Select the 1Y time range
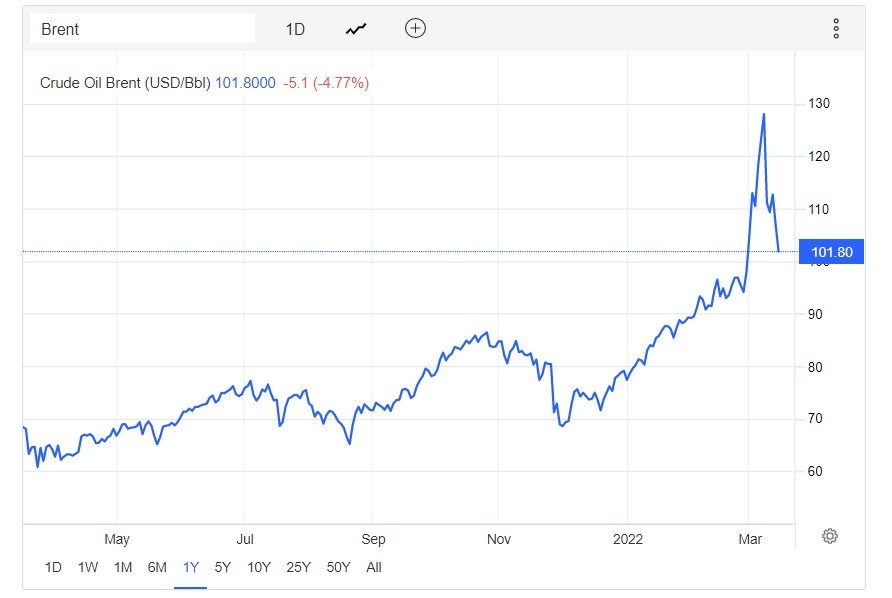Screen dimensions: 892x598 click(190, 567)
